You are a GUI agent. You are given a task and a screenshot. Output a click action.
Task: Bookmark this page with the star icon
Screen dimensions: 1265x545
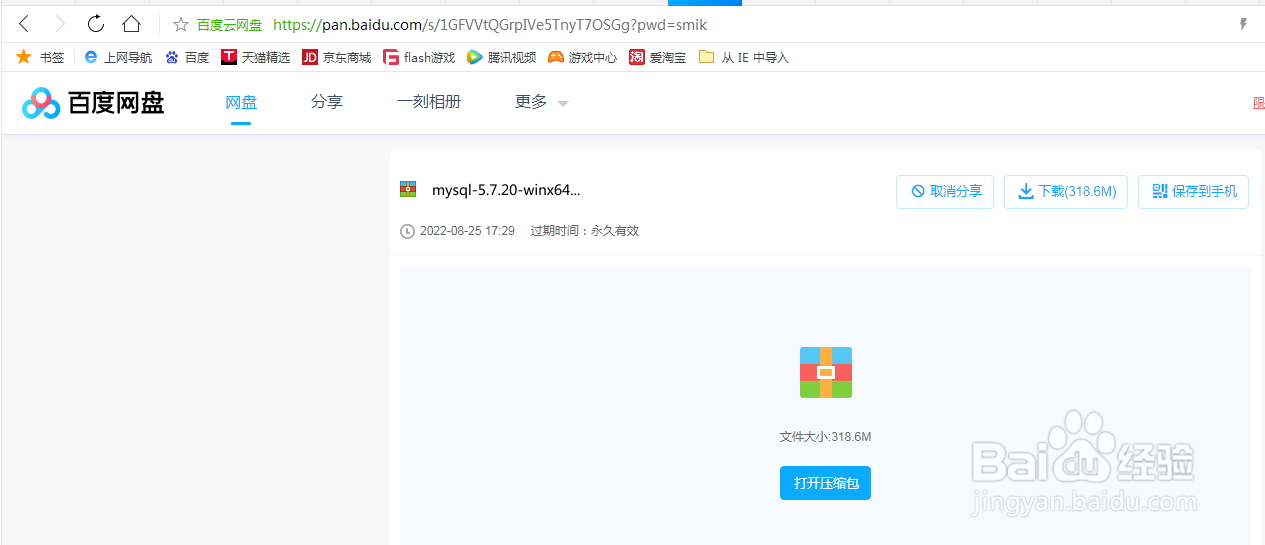click(181, 24)
